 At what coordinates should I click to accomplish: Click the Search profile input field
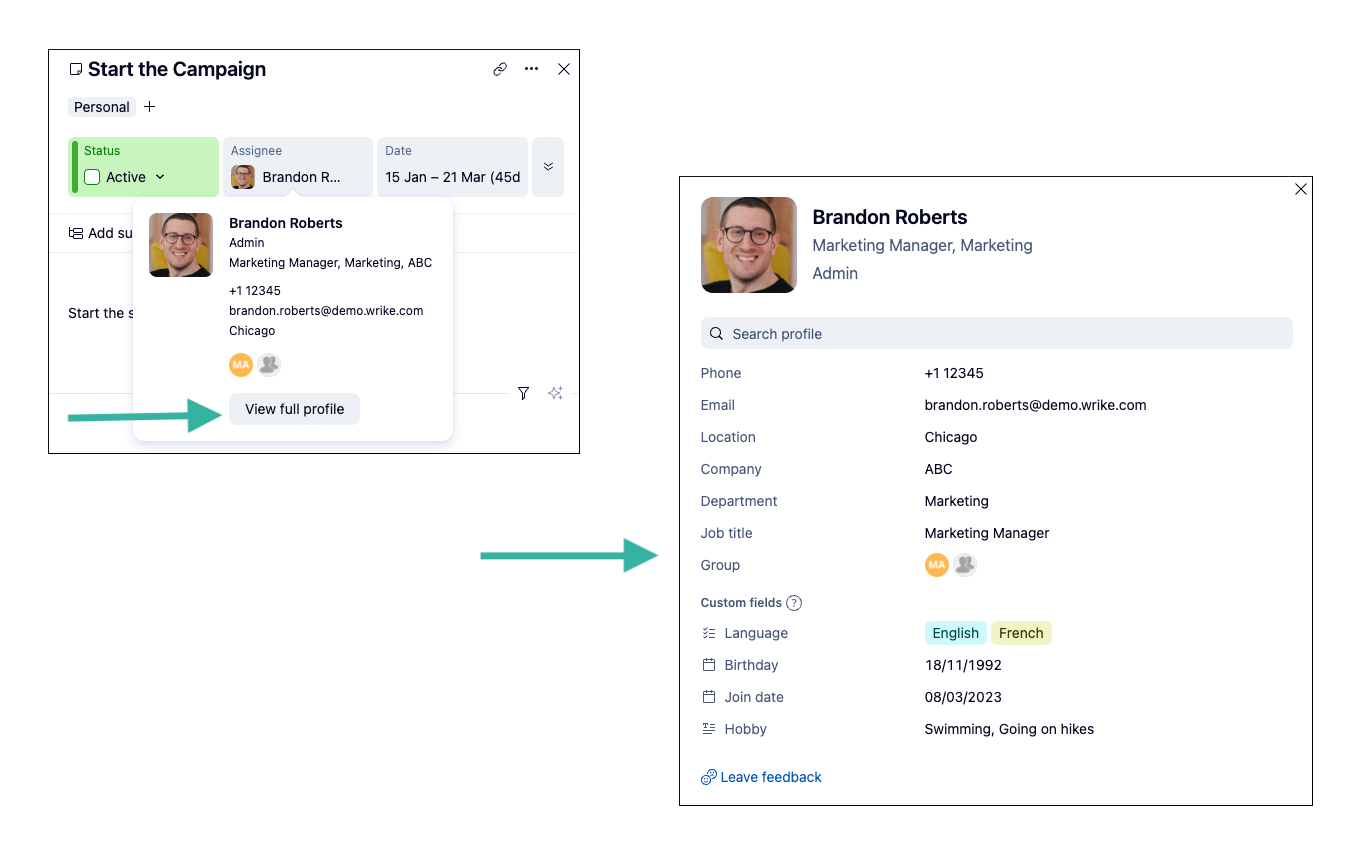[997, 334]
